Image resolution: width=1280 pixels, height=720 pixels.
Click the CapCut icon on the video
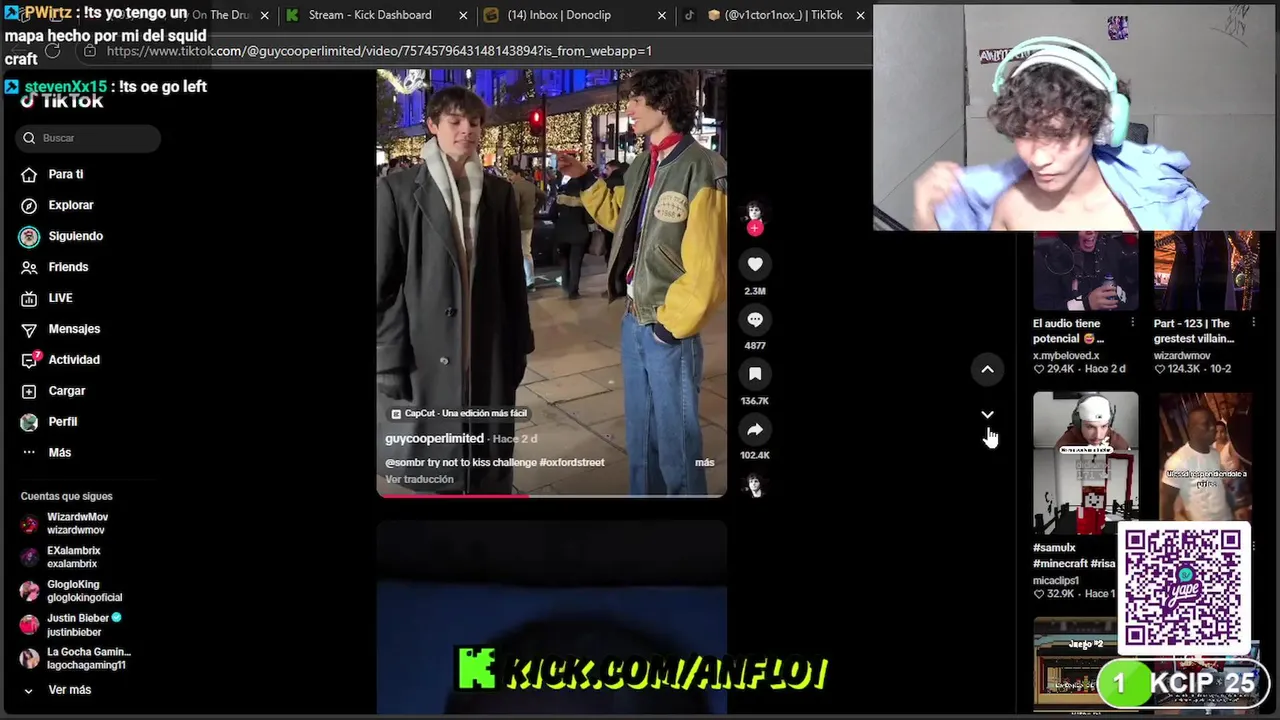click(x=396, y=413)
